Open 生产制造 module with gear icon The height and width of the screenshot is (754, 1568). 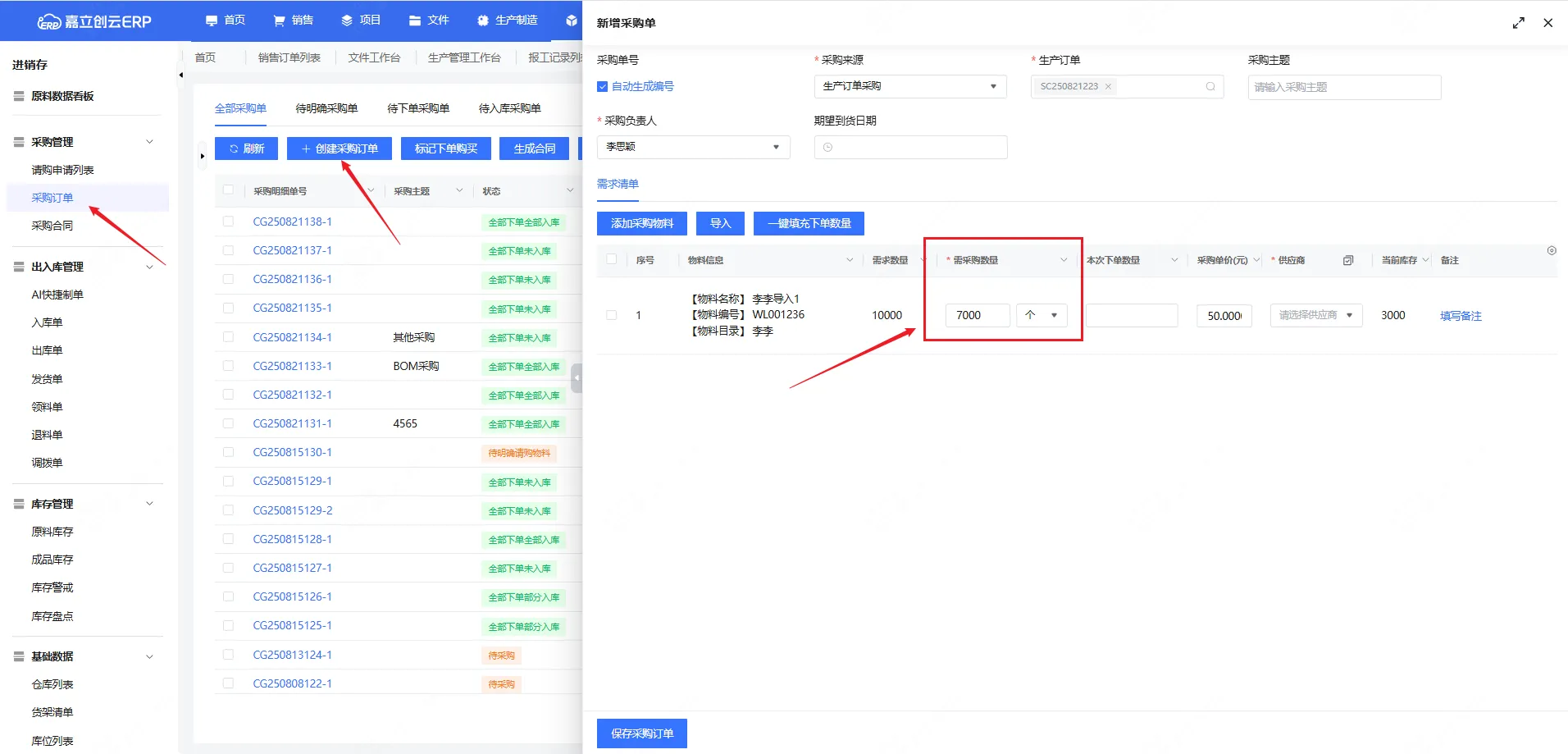click(507, 21)
